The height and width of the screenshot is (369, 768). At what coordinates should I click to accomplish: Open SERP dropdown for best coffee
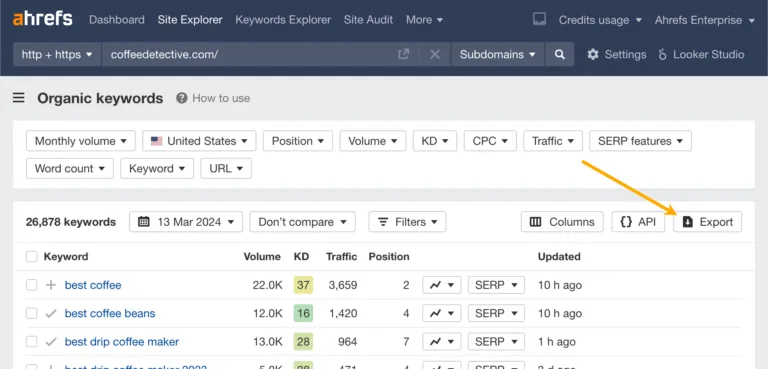click(x=496, y=285)
